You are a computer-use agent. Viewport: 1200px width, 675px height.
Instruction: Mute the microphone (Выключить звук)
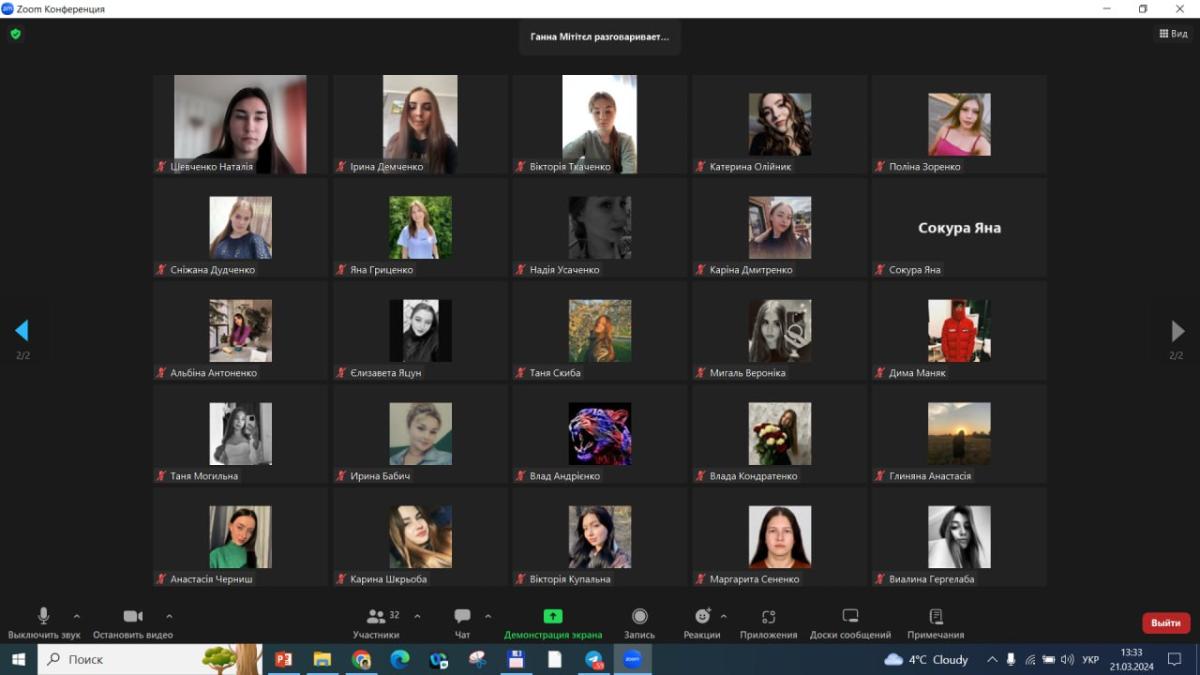tap(43, 617)
